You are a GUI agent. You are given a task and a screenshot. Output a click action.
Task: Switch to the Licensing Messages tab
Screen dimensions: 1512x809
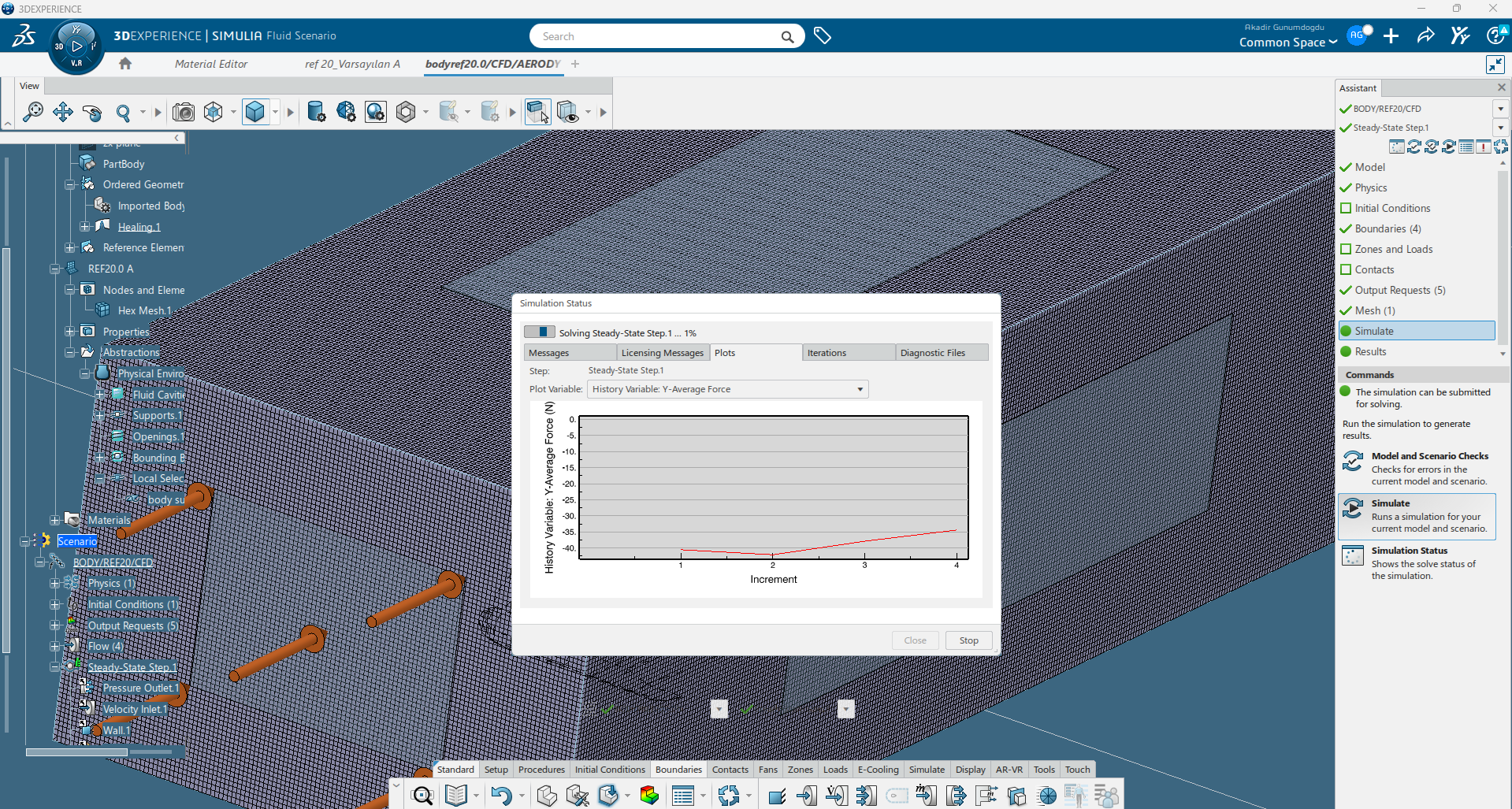coord(663,353)
